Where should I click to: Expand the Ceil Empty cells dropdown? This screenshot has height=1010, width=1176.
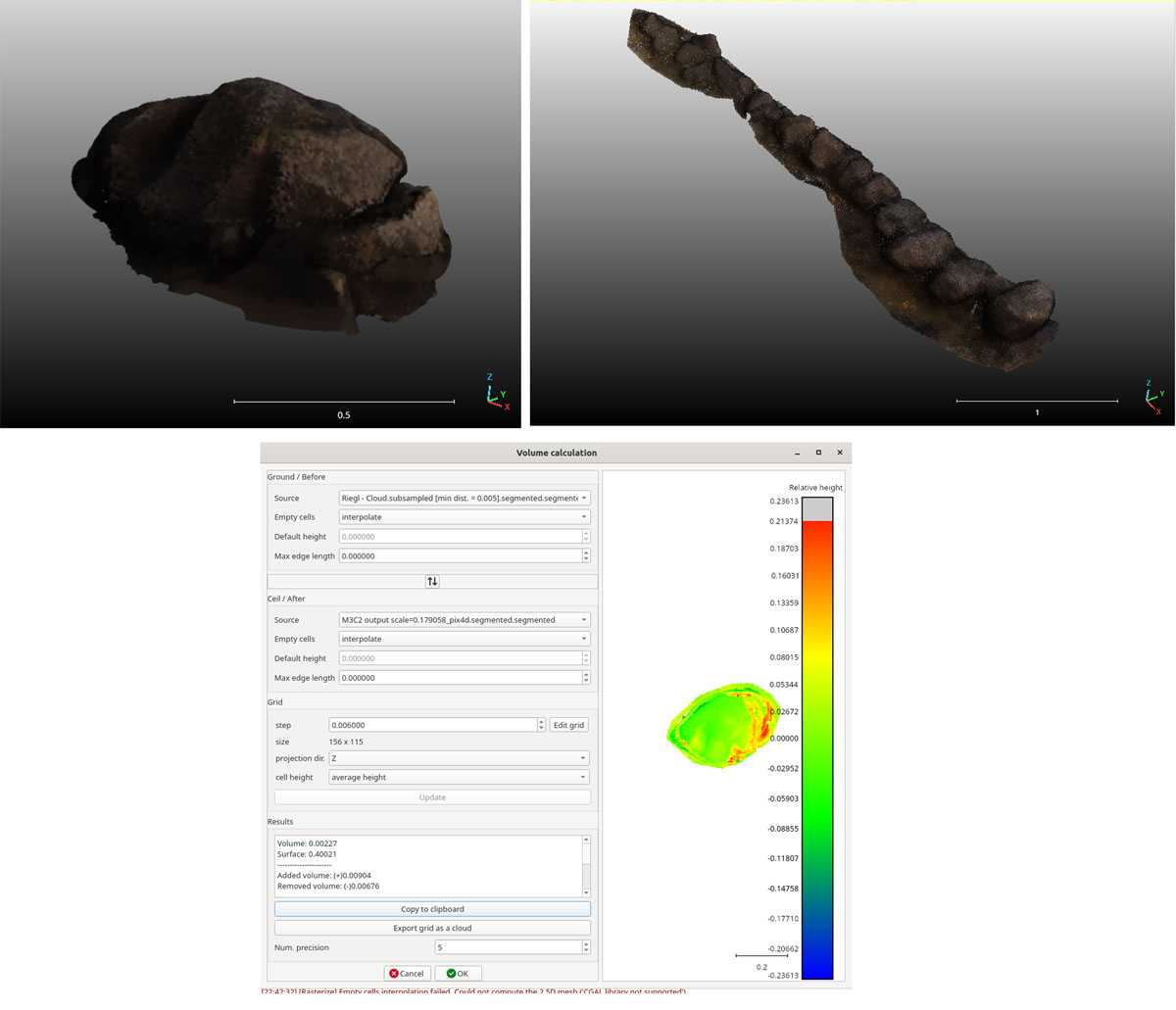464,639
